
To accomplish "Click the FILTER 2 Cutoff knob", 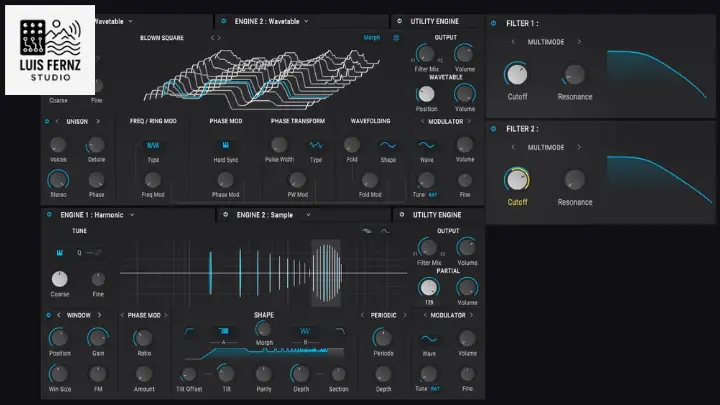I will pyautogui.click(x=517, y=180).
